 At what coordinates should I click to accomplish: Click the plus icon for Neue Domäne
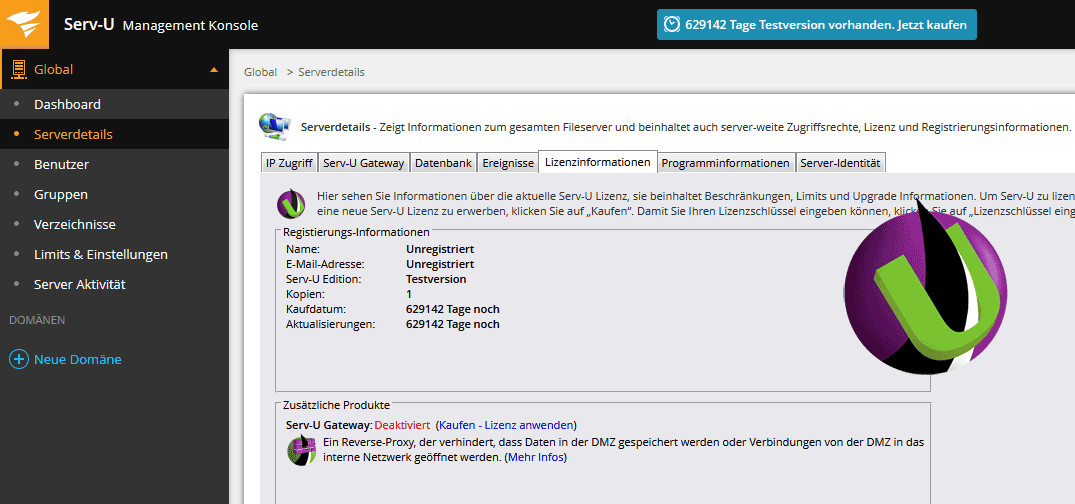point(18,359)
